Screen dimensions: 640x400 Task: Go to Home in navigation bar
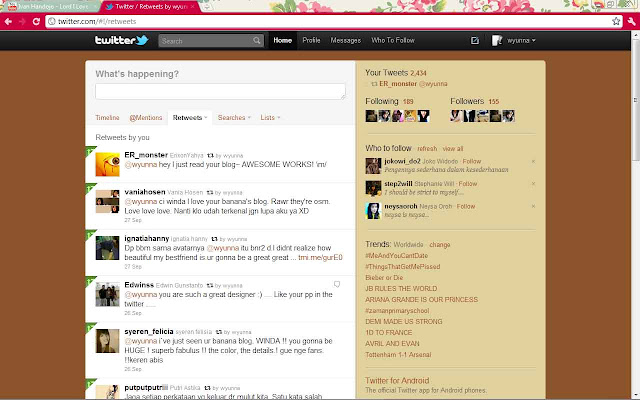pyautogui.click(x=282, y=40)
